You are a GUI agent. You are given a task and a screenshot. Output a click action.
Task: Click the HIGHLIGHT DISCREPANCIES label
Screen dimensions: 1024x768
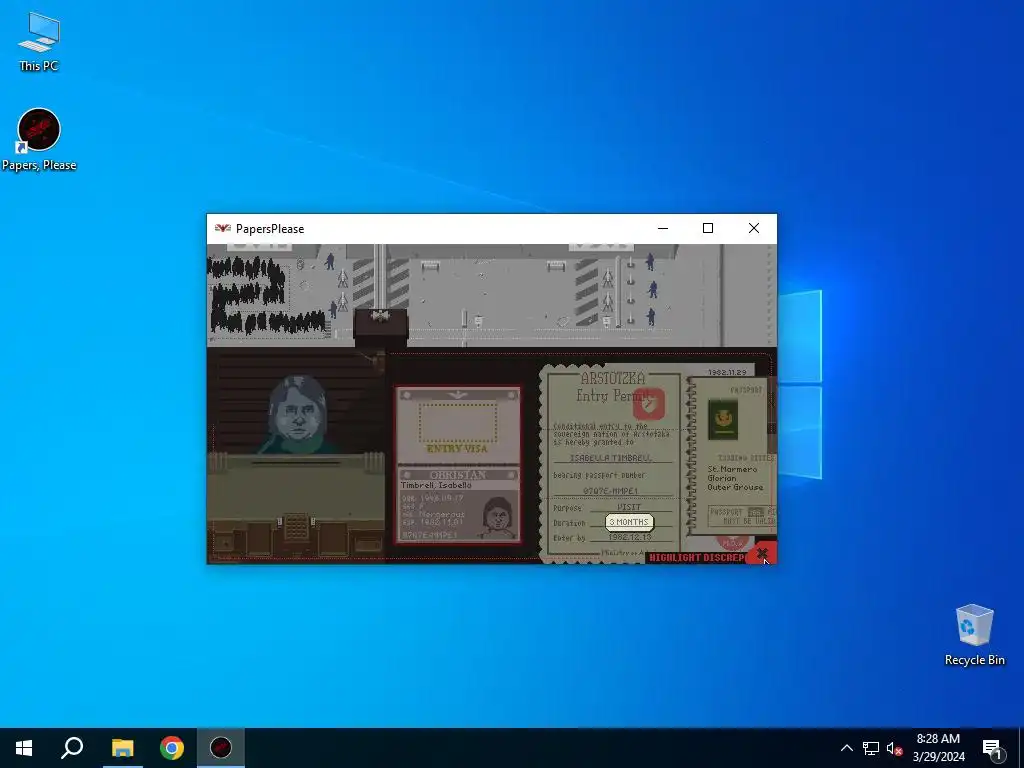point(696,558)
